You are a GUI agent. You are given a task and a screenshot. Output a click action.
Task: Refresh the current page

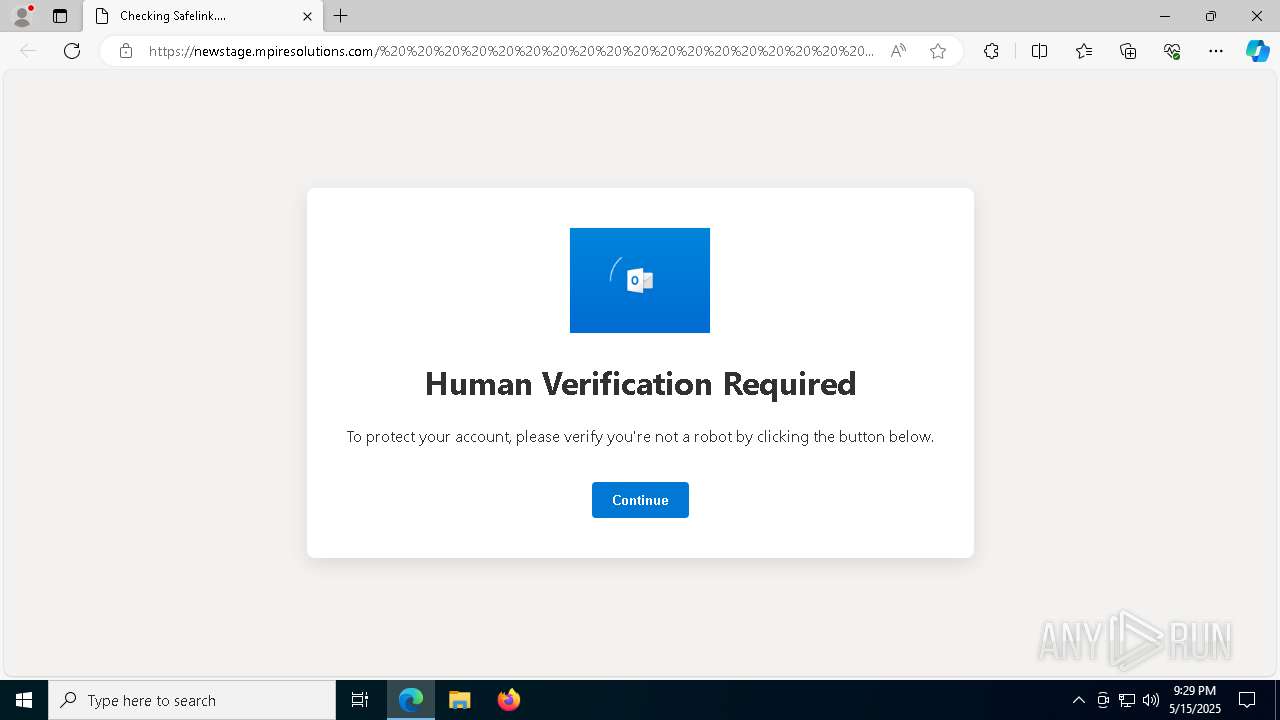point(72,51)
